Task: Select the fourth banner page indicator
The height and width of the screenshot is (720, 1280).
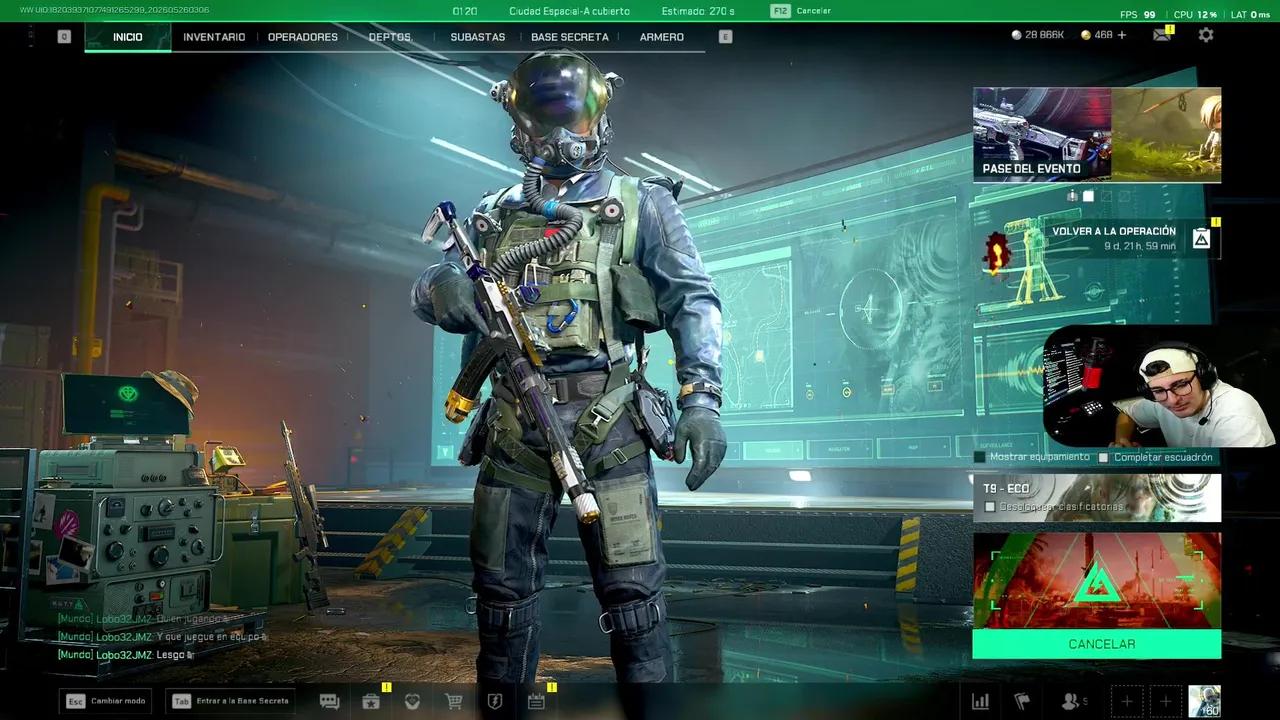Action: 1123,196
